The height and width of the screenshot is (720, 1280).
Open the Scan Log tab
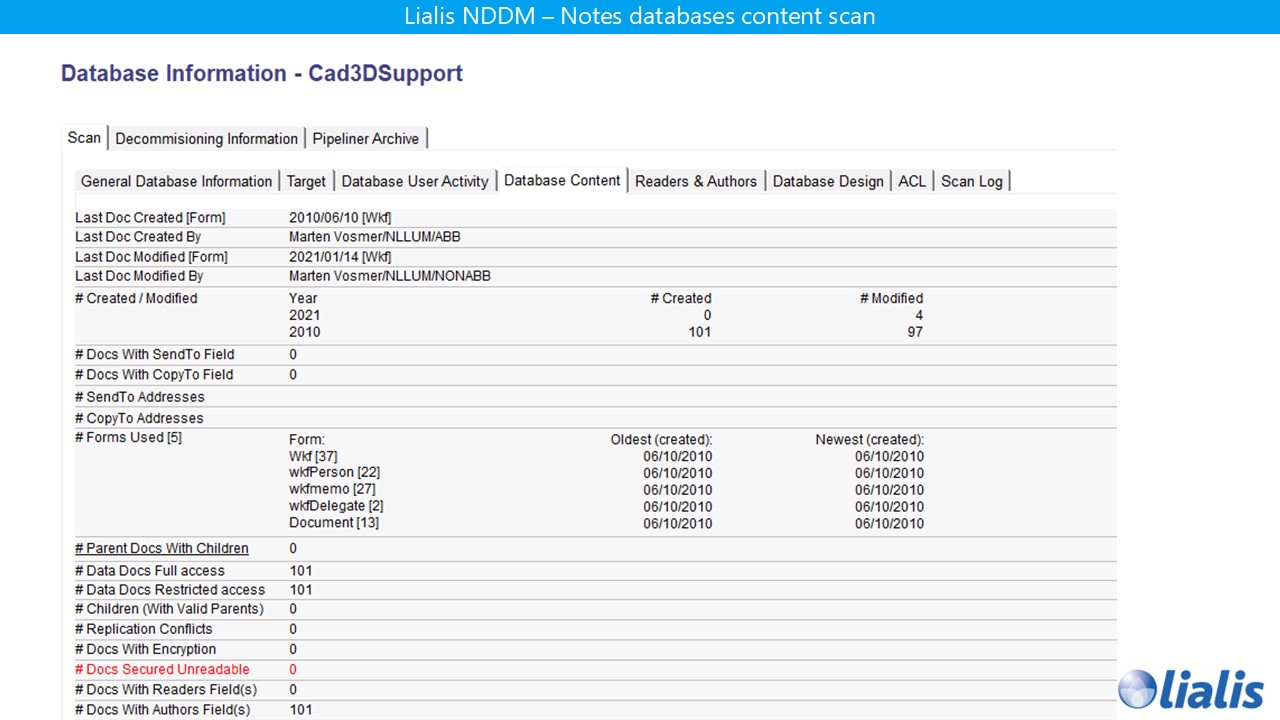(971, 181)
